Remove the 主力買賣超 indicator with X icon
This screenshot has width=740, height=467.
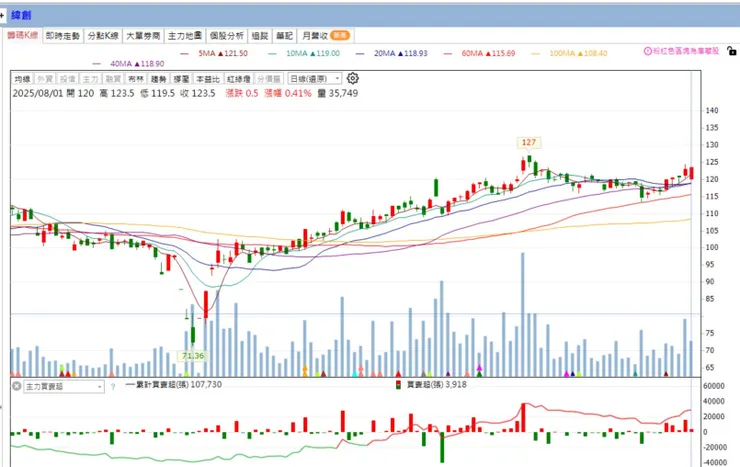click(17, 386)
